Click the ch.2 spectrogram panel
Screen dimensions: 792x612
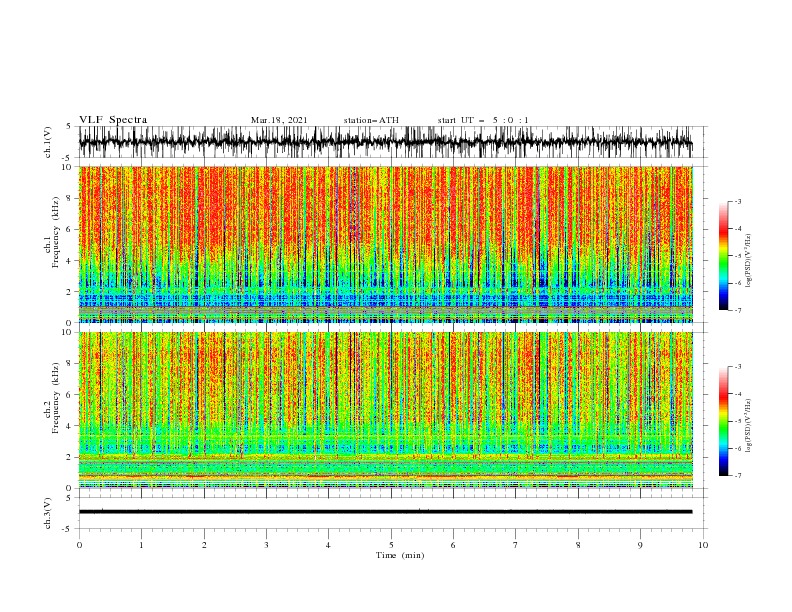click(x=386, y=410)
